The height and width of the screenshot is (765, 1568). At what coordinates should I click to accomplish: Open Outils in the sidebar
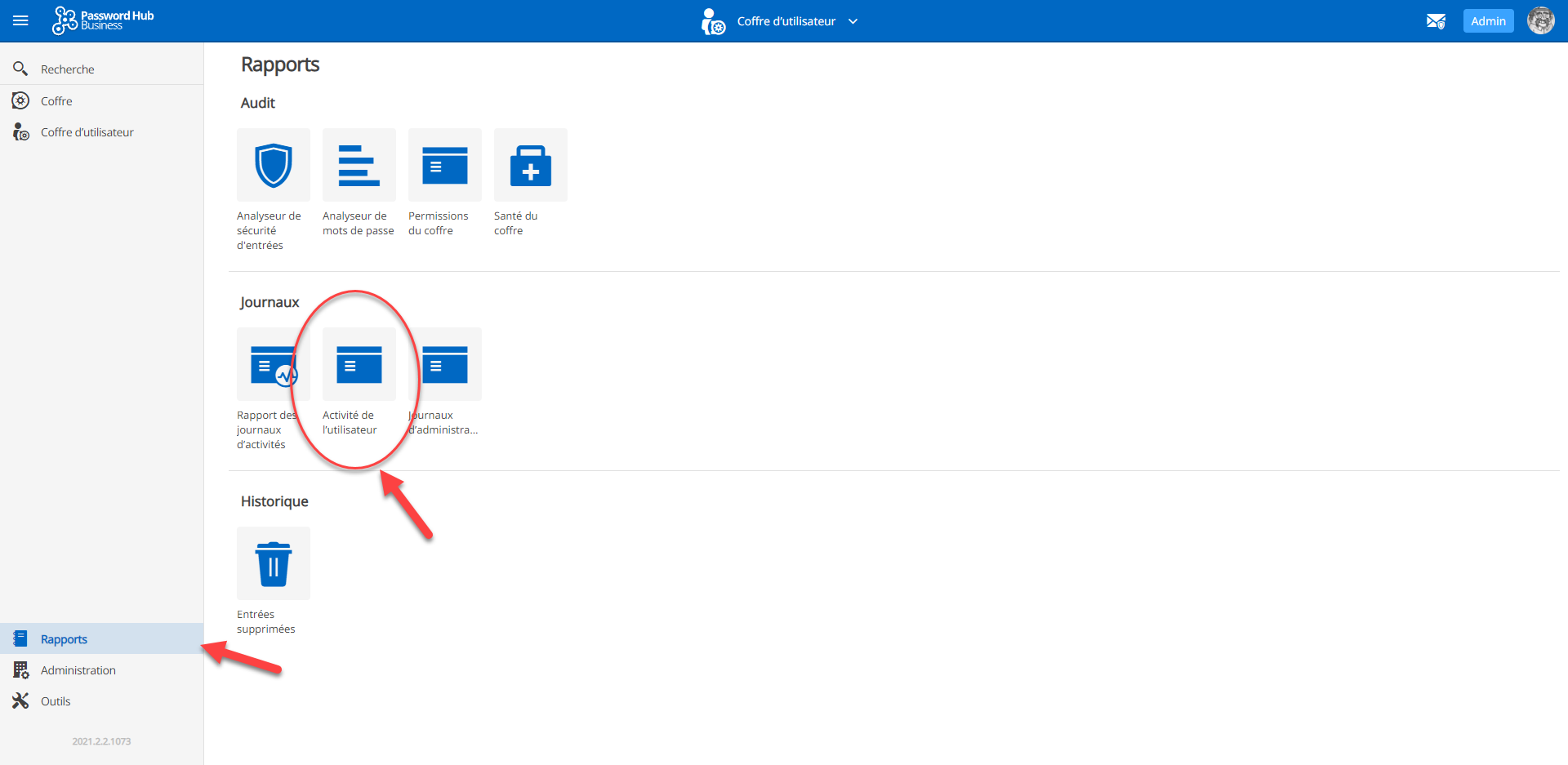[56, 701]
